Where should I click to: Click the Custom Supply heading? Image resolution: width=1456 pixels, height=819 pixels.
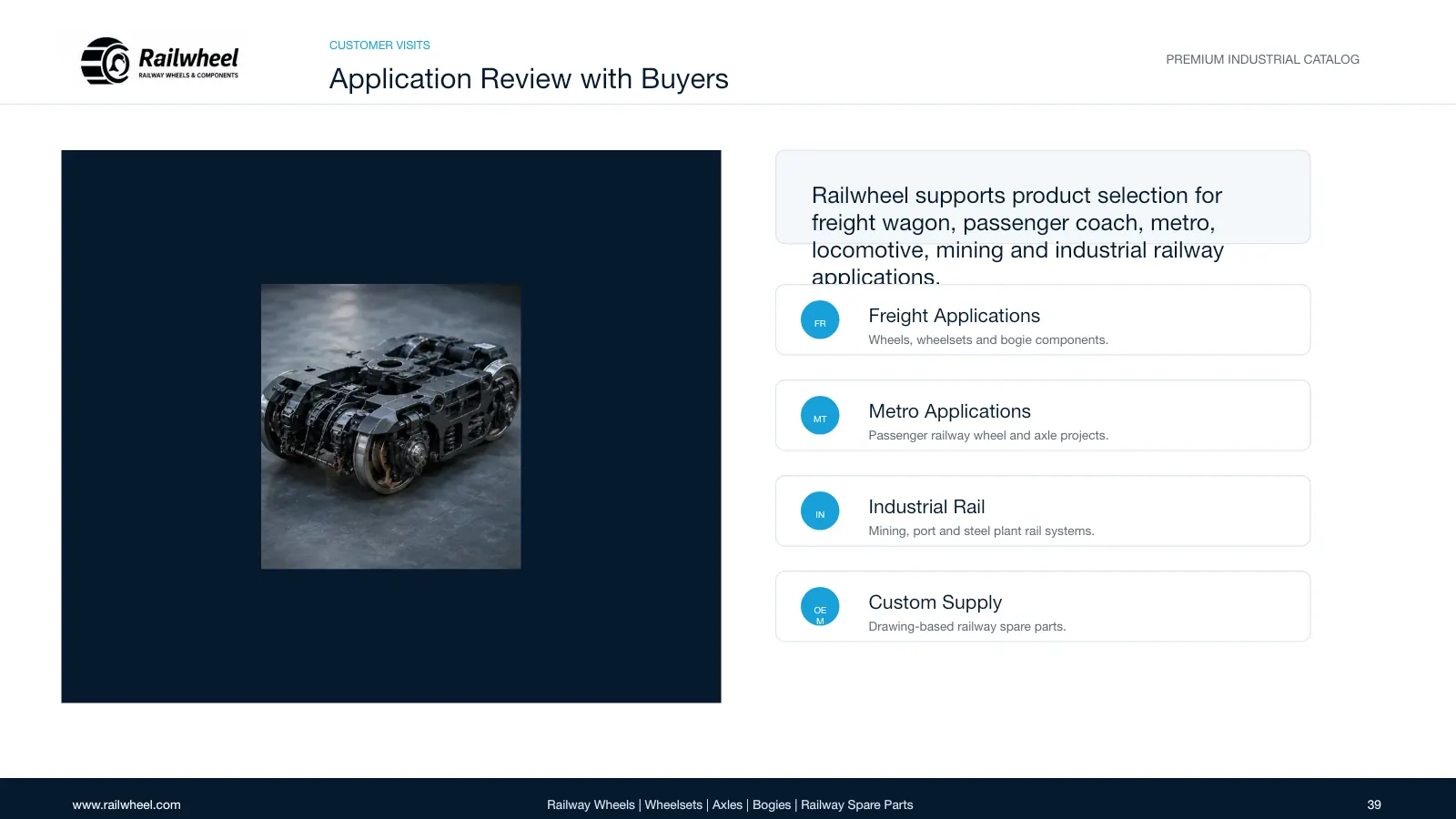click(935, 602)
